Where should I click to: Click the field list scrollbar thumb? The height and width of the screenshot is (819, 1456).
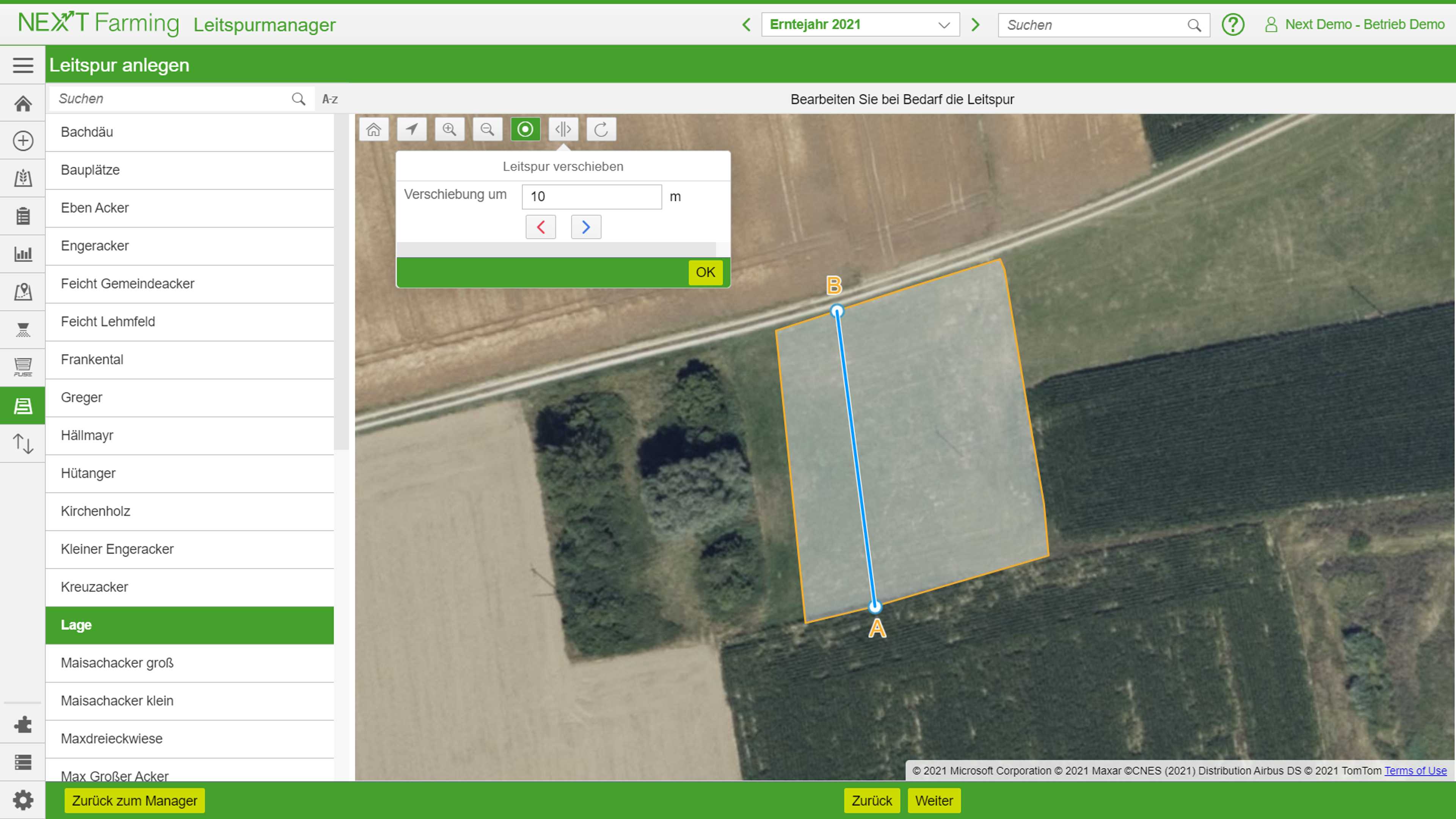pyautogui.click(x=341, y=281)
